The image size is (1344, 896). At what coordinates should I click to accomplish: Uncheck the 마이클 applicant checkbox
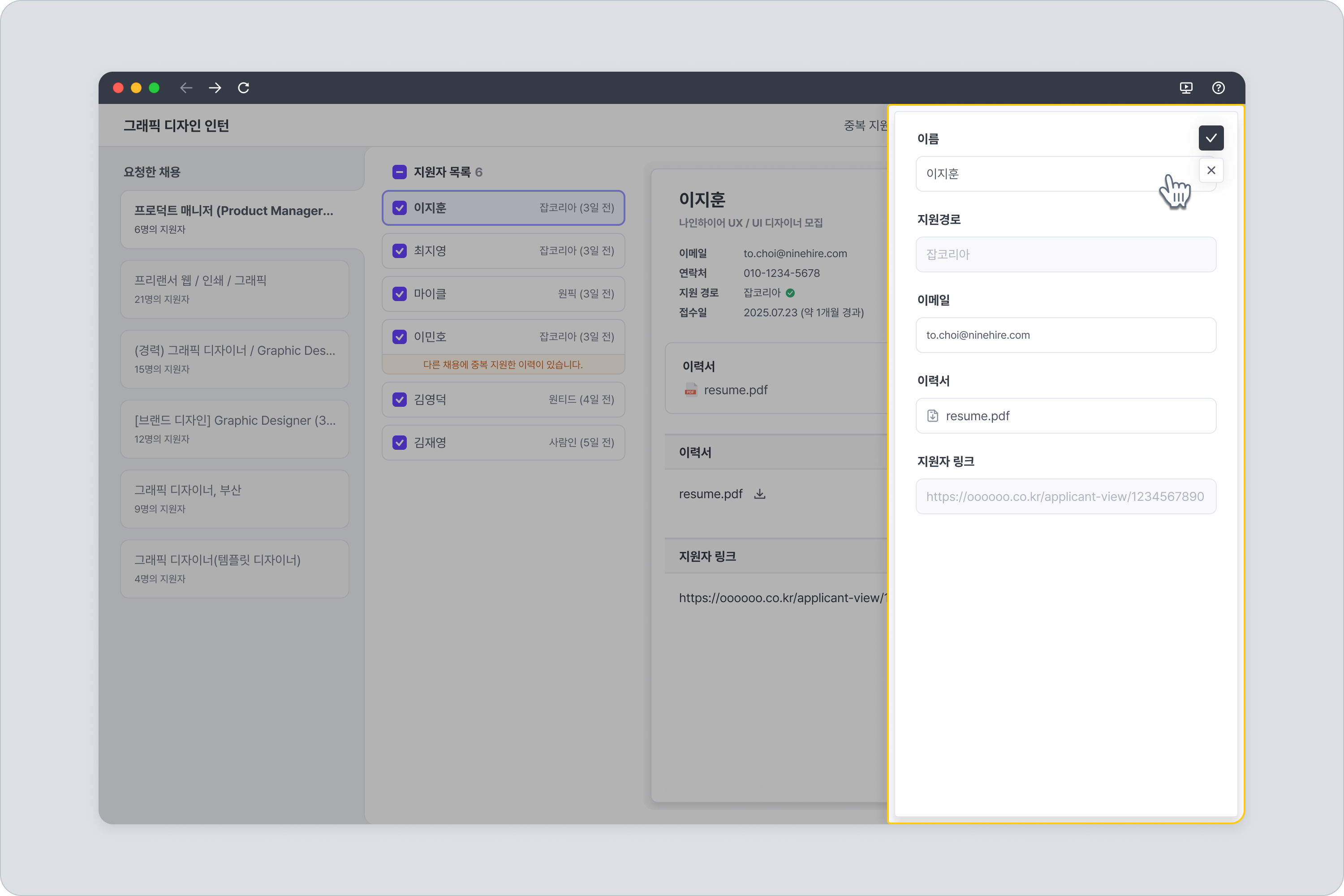pos(400,294)
